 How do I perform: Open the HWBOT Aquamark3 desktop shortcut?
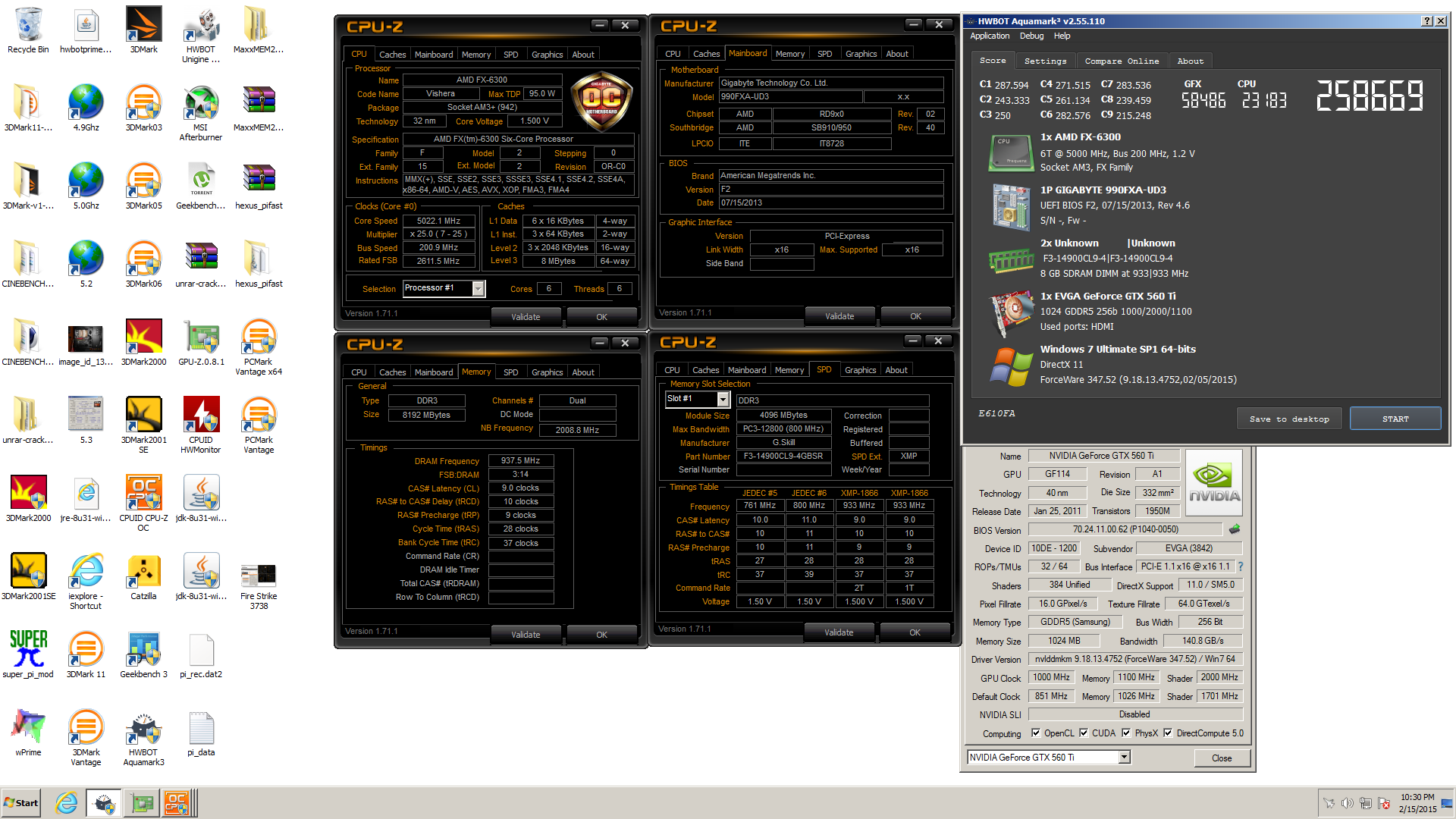coord(143,738)
